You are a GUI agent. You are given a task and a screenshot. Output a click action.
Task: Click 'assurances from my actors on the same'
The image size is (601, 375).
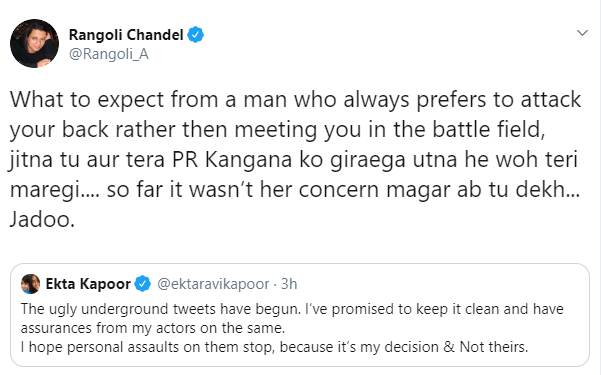(x=153, y=328)
